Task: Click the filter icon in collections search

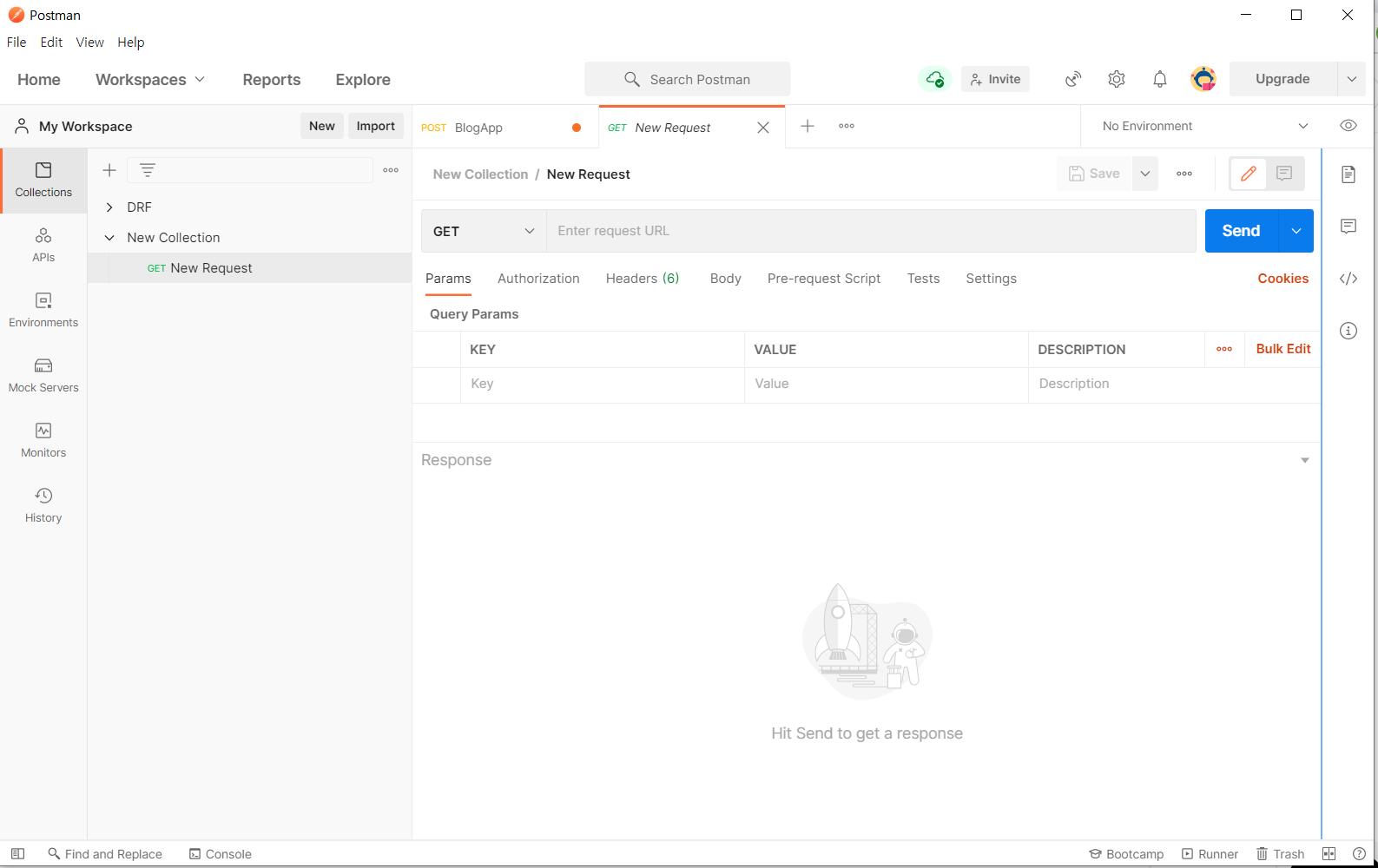Action: [x=148, y=170]
